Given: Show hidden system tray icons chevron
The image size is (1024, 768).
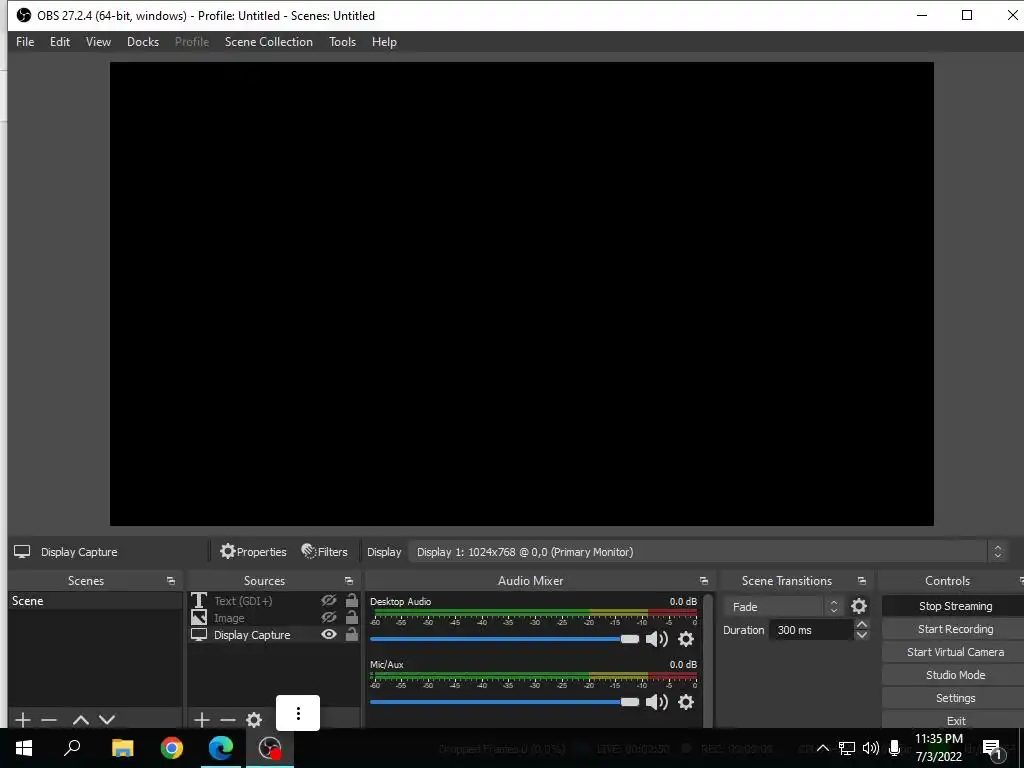Looking at the screenshot, I should click(822, 748).
